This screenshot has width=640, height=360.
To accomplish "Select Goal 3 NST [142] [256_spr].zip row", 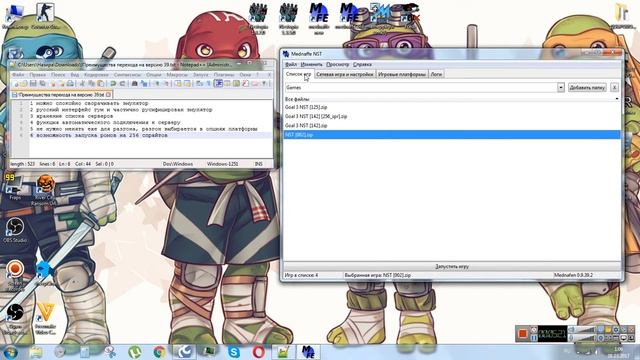I will [452, 116].
